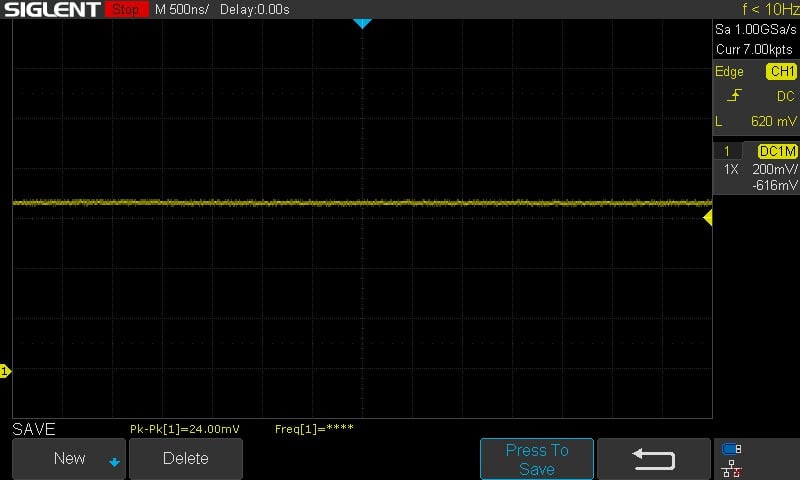Screen dimensions: 800x480
Task: Click the Pk-Pk[1]=24.00mV measurement
Action: (x=185, y=429)
